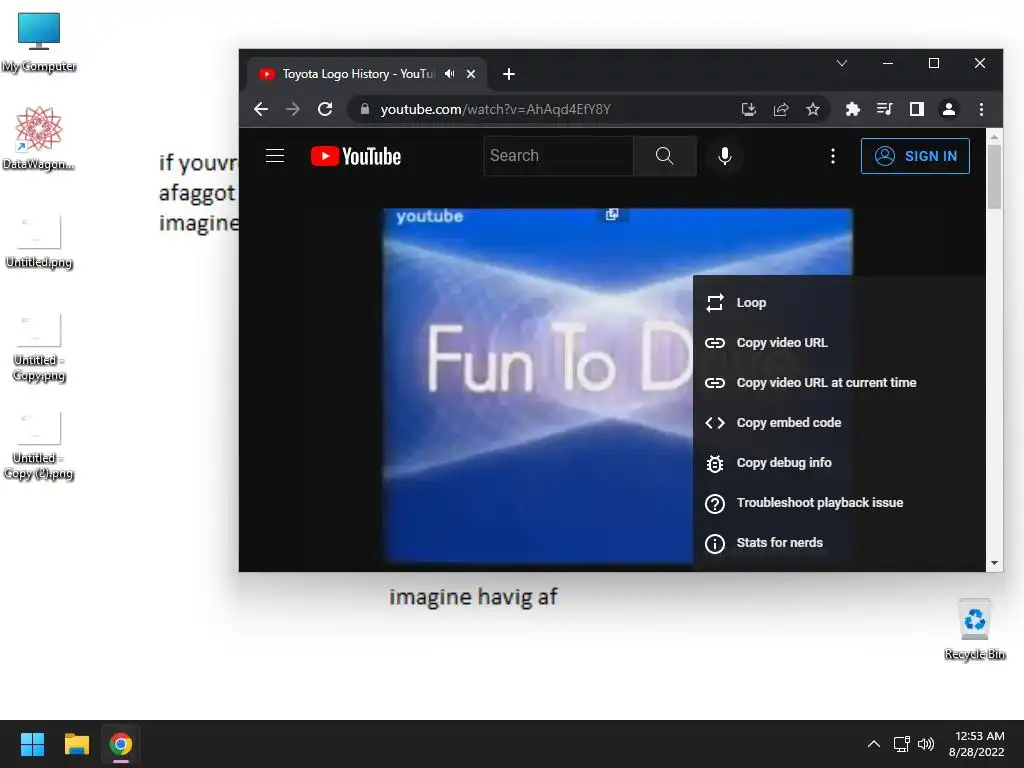Image resolution: width=1024 pixels, height=768 pixels.
Task: Toggle the Chrome side panel icon
Action: click(917, 109)
